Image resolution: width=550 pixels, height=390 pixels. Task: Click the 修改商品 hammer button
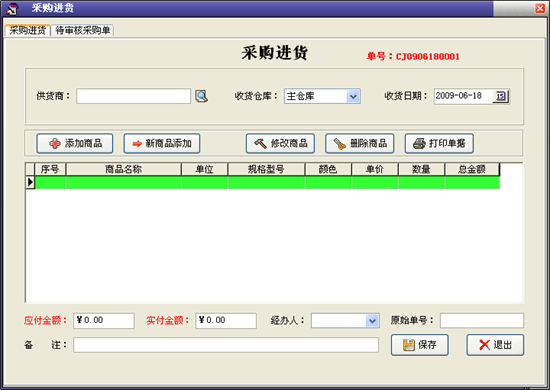pos(280,143)
